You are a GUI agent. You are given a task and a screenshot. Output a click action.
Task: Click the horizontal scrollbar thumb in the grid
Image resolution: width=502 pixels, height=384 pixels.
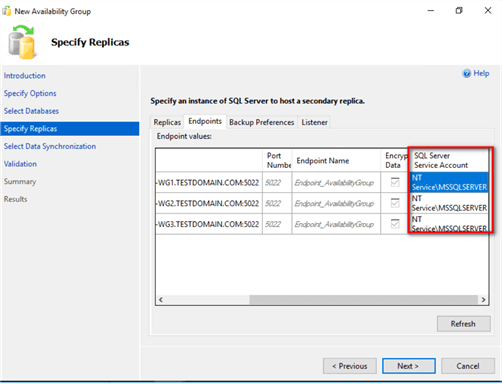click(x=363, y=300)
